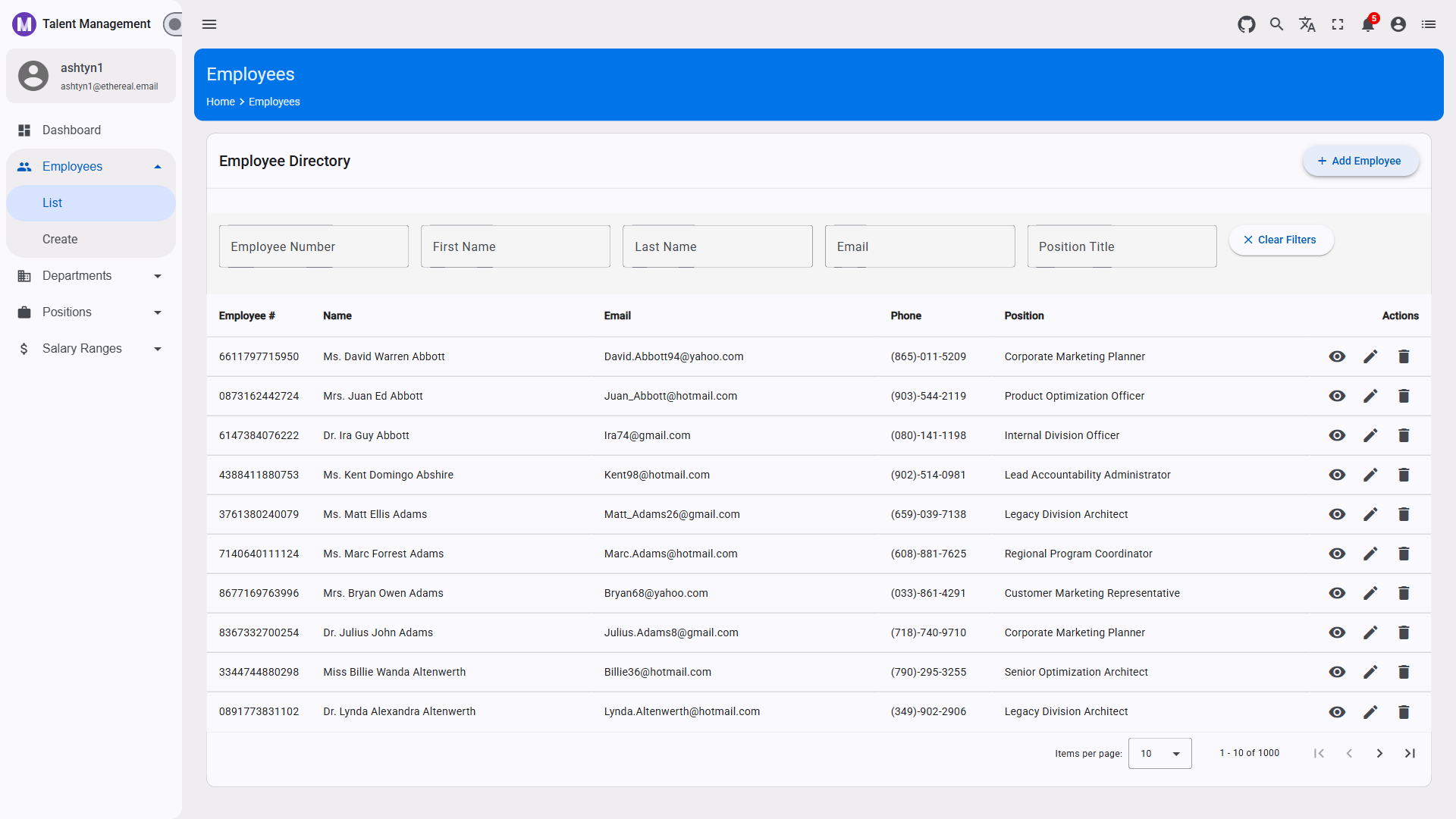Follow the Home breadcrumb link

pos(220,102)
